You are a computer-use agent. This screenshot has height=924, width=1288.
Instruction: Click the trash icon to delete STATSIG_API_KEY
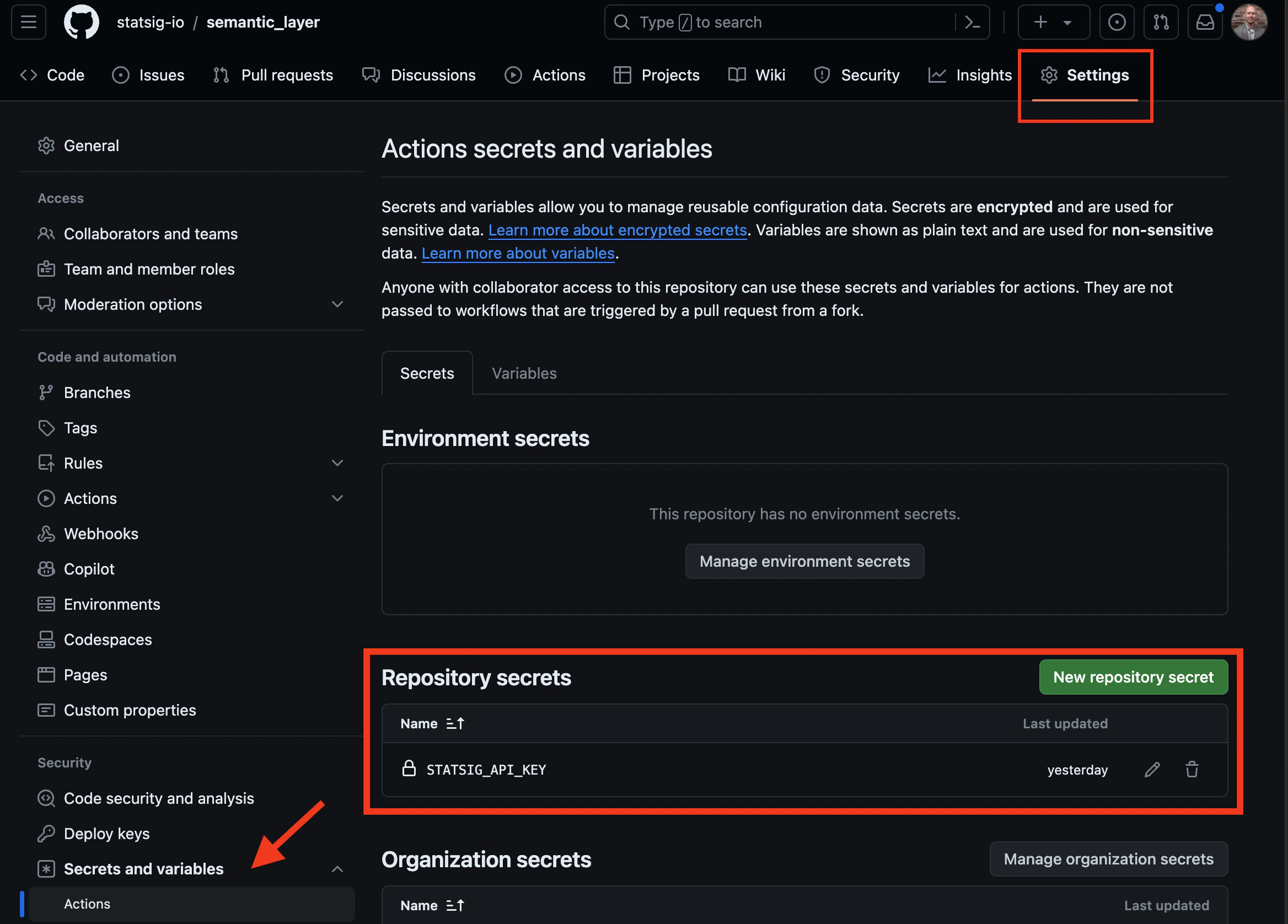click(x=1192, y=770)
